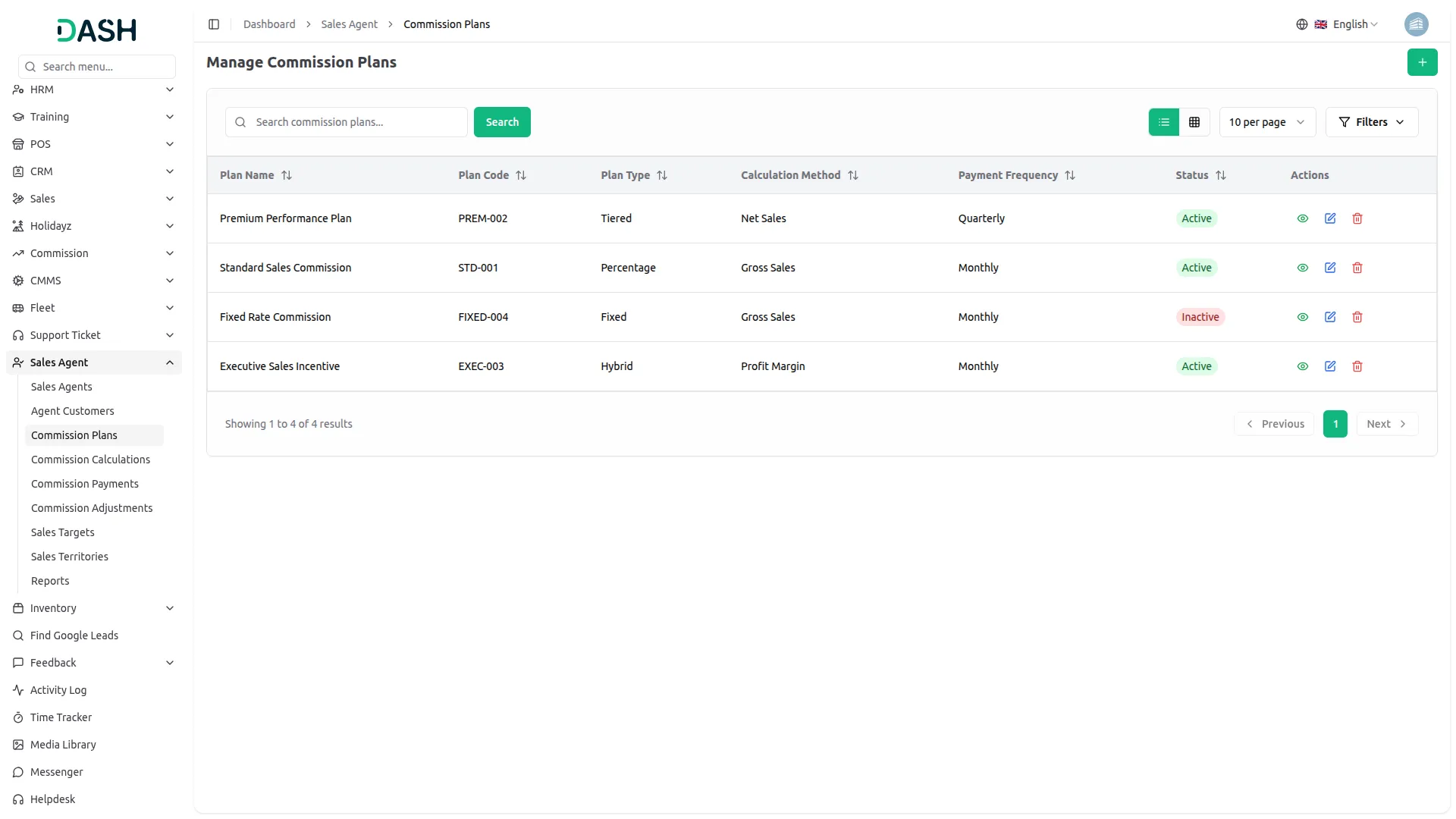The width and height of the screenshot is (1456, 819).
Task: Edit the Fixed Rate Commission plan
Action: (1329, 317)
